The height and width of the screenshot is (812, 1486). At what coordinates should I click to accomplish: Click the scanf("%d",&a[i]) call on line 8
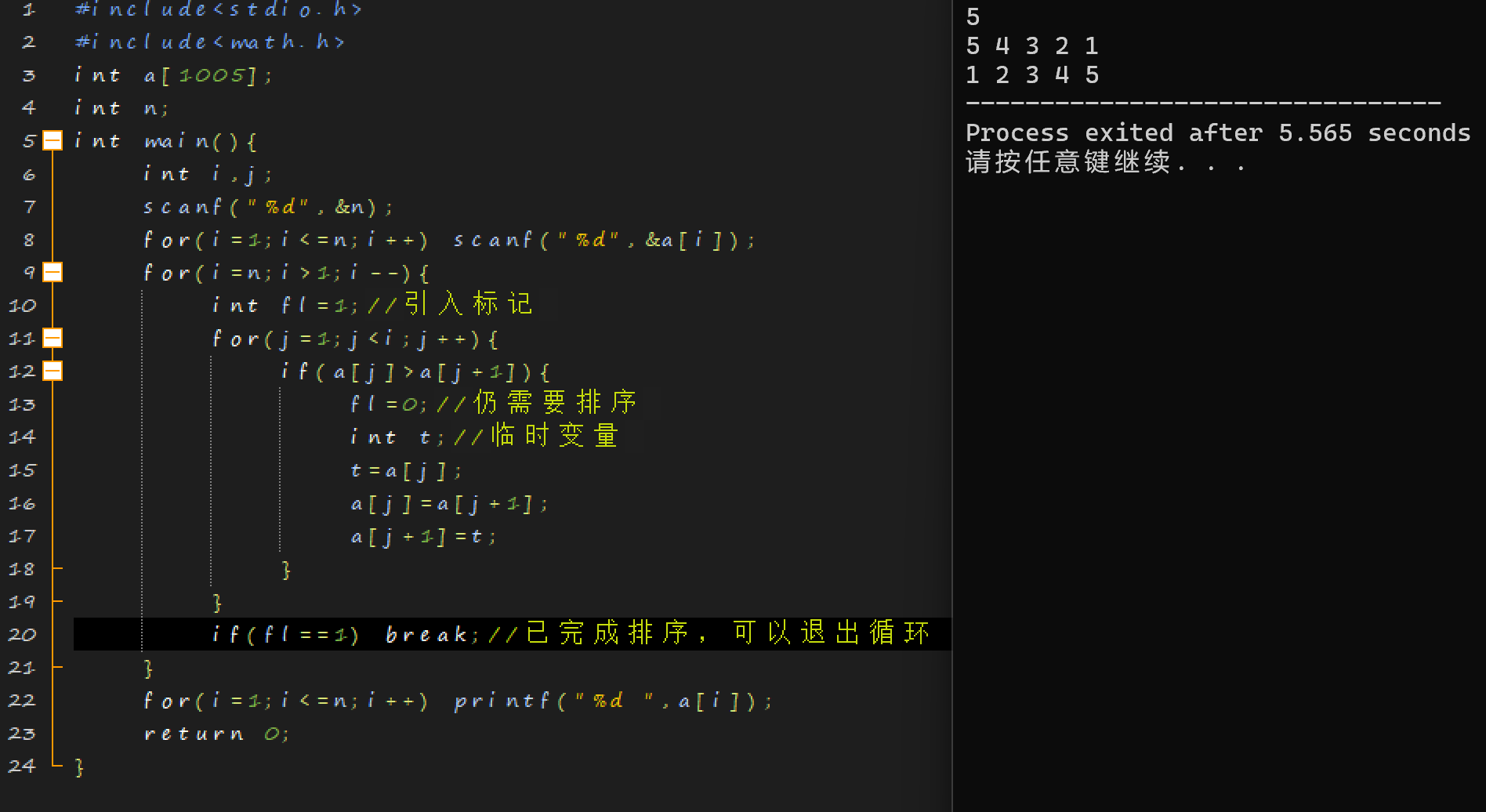604,240
